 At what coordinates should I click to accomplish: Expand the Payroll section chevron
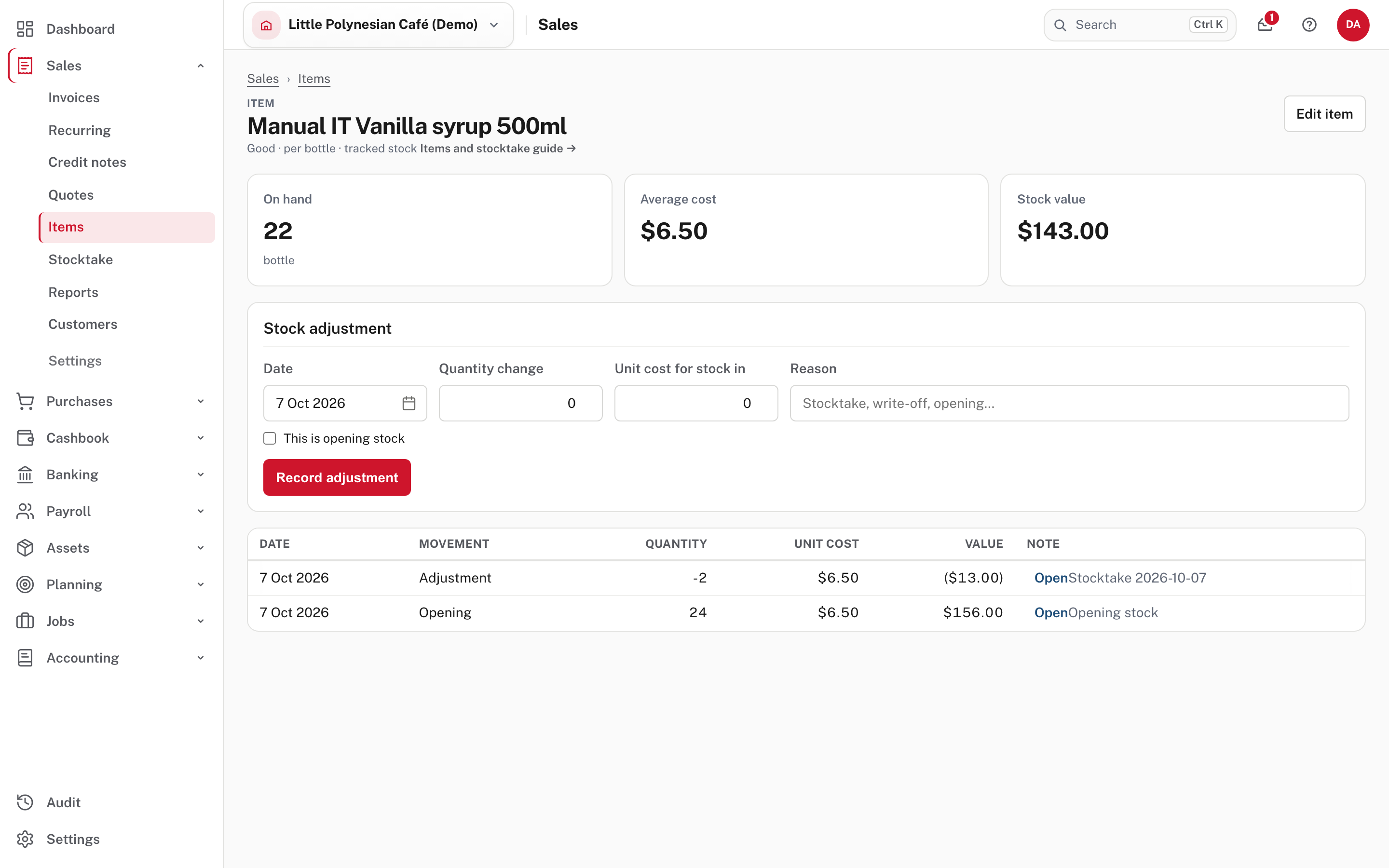pos(200,511)
